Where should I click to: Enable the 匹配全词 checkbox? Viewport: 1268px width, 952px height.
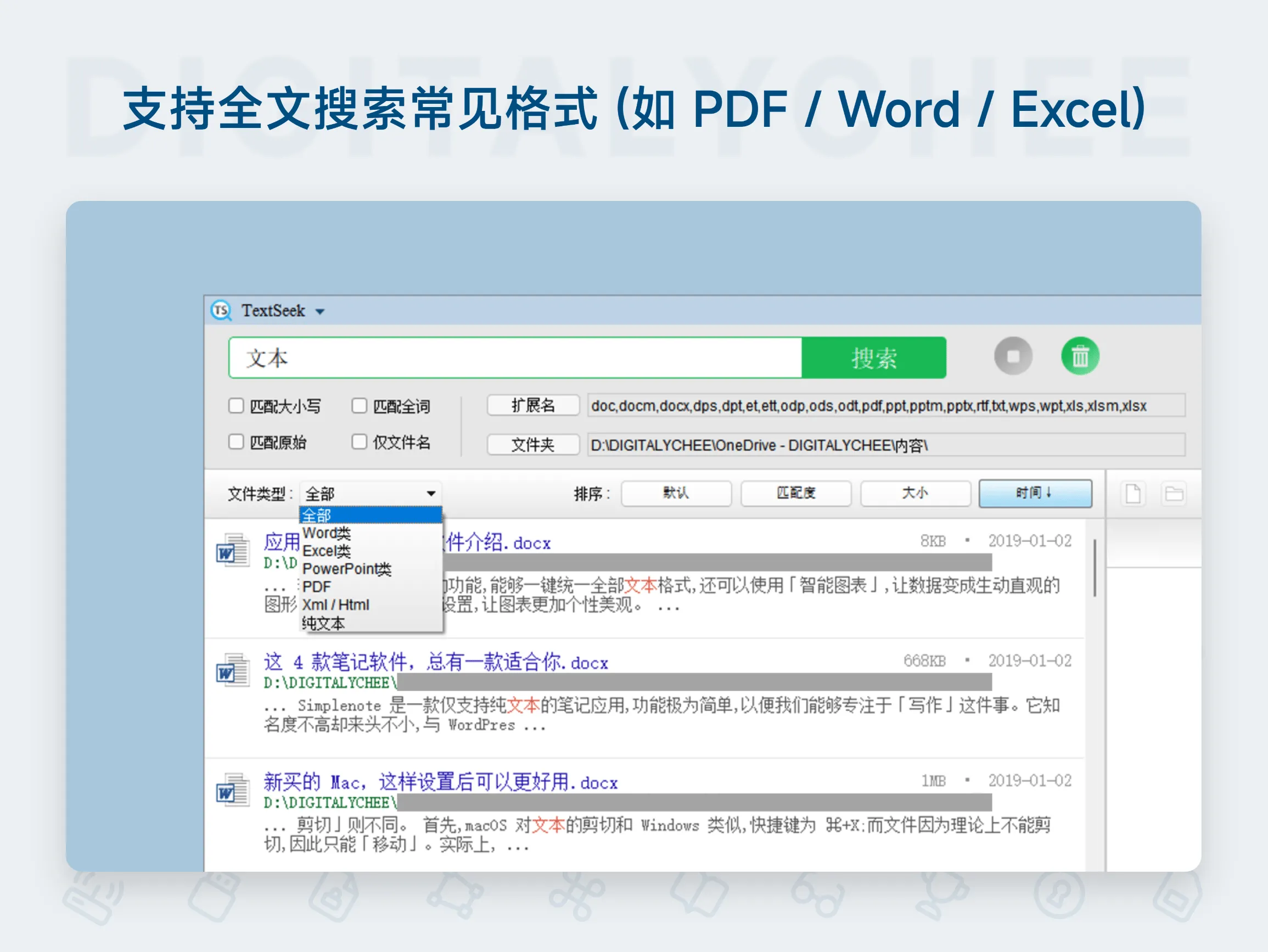(x=359, y=406)
